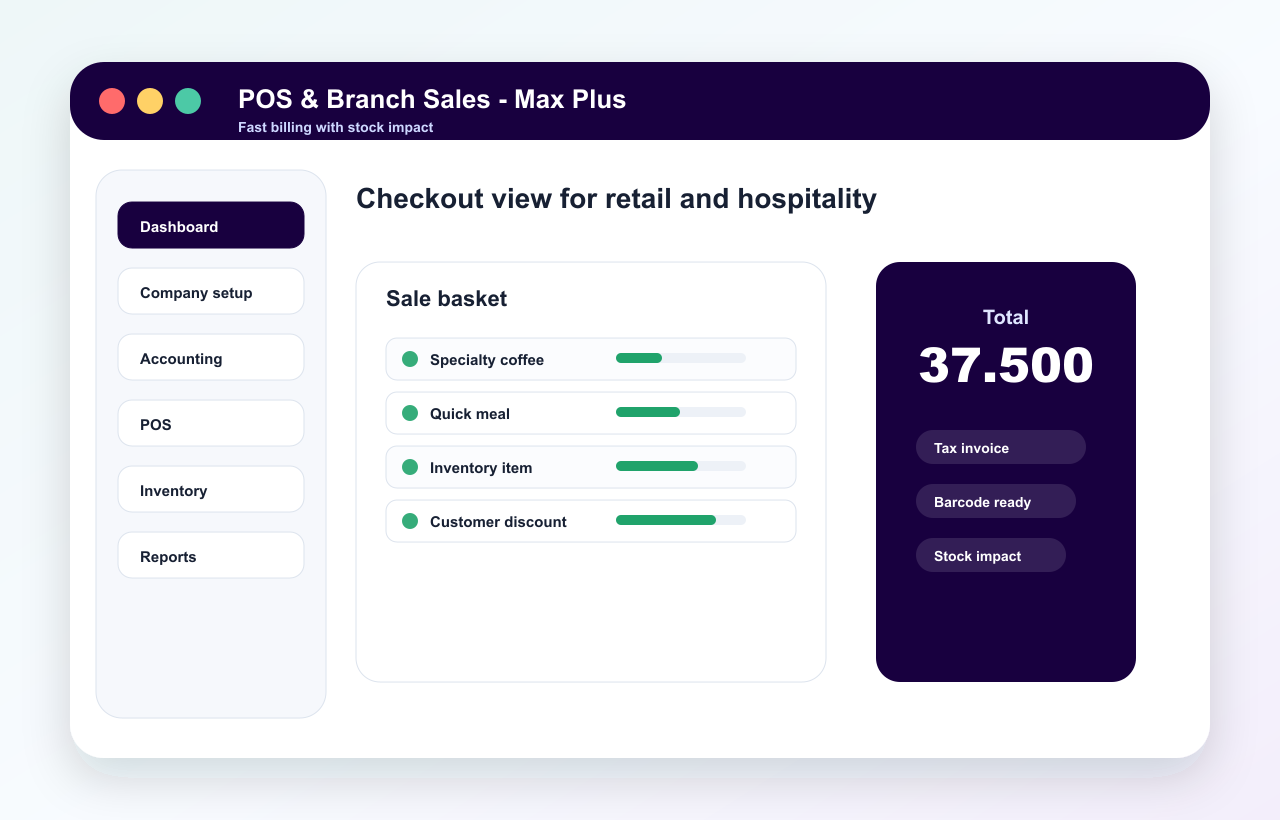Click the POS & Branch Sales title
This screenshot has height=820, width=1280.
click(432, 99)
